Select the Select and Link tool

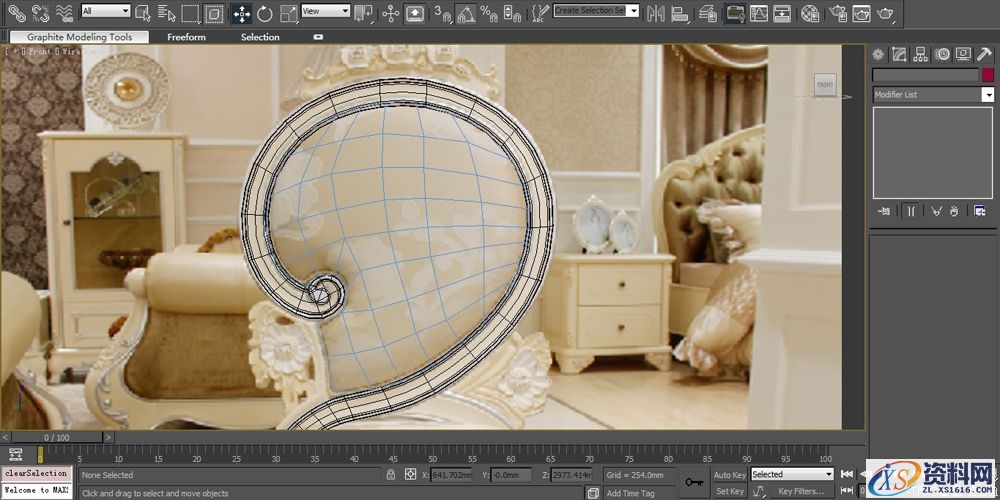[x=16, y=12]
